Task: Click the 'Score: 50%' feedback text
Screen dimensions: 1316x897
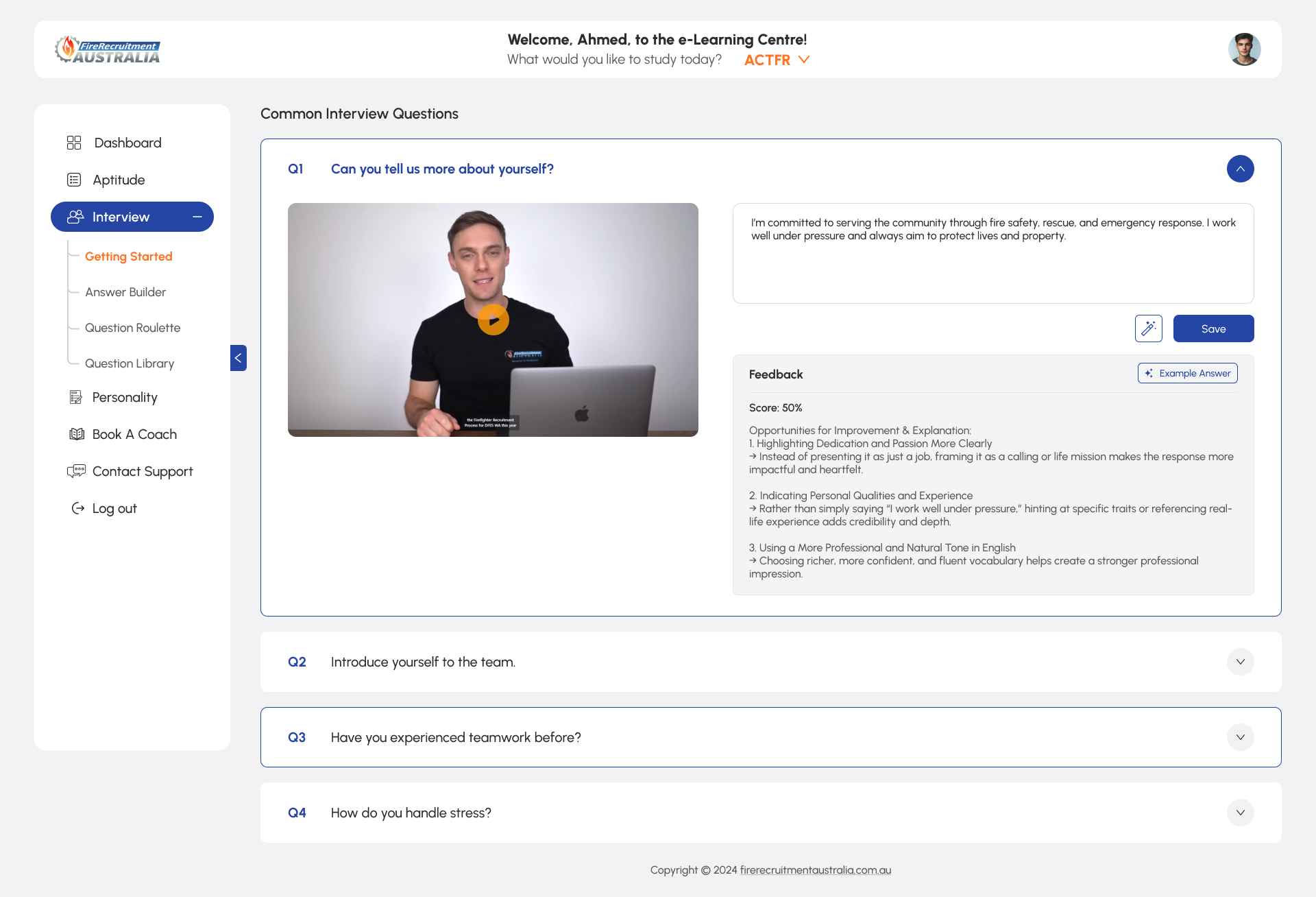Action: click(x=775, y=407)
